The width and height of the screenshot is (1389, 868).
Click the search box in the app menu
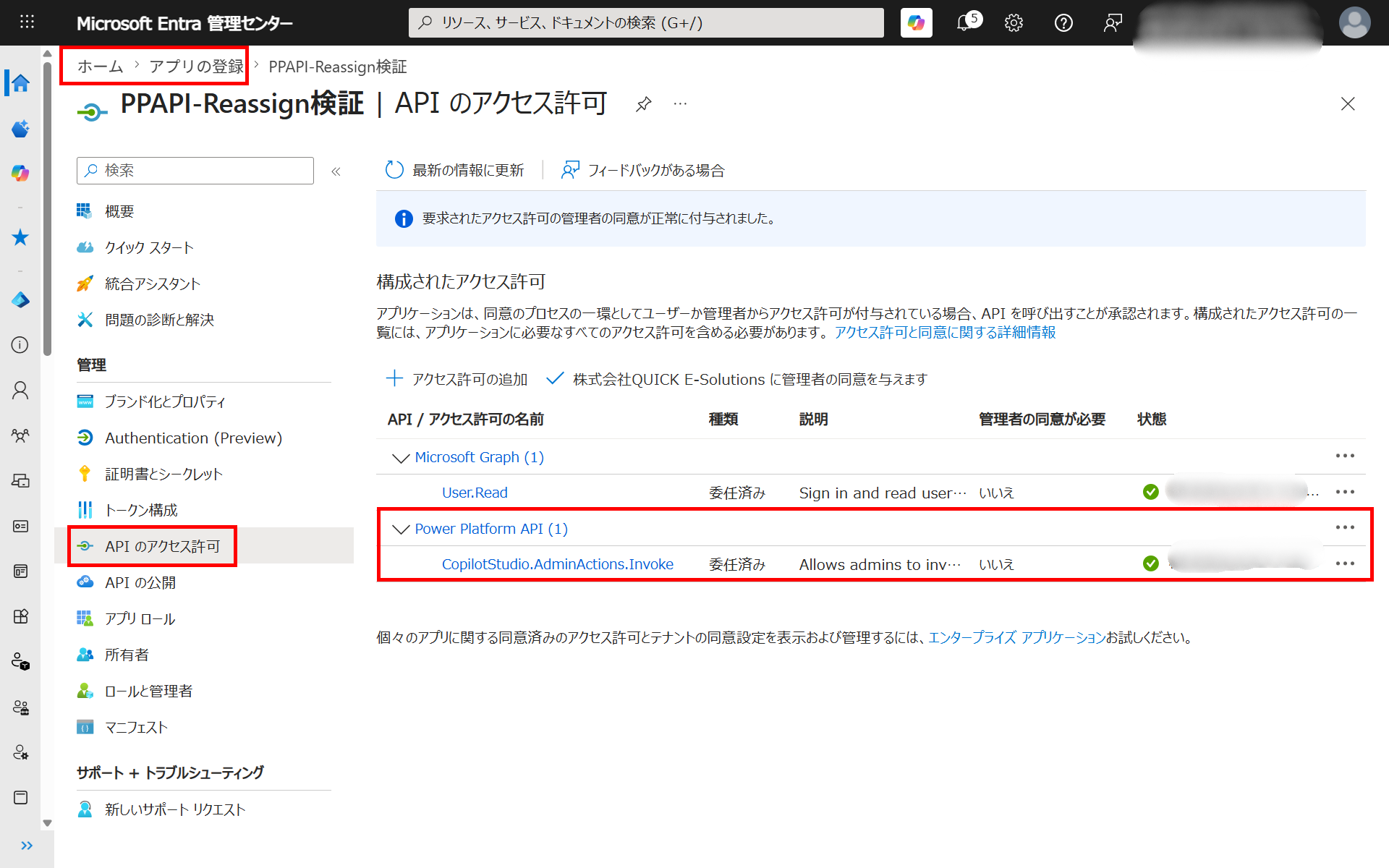195,171
